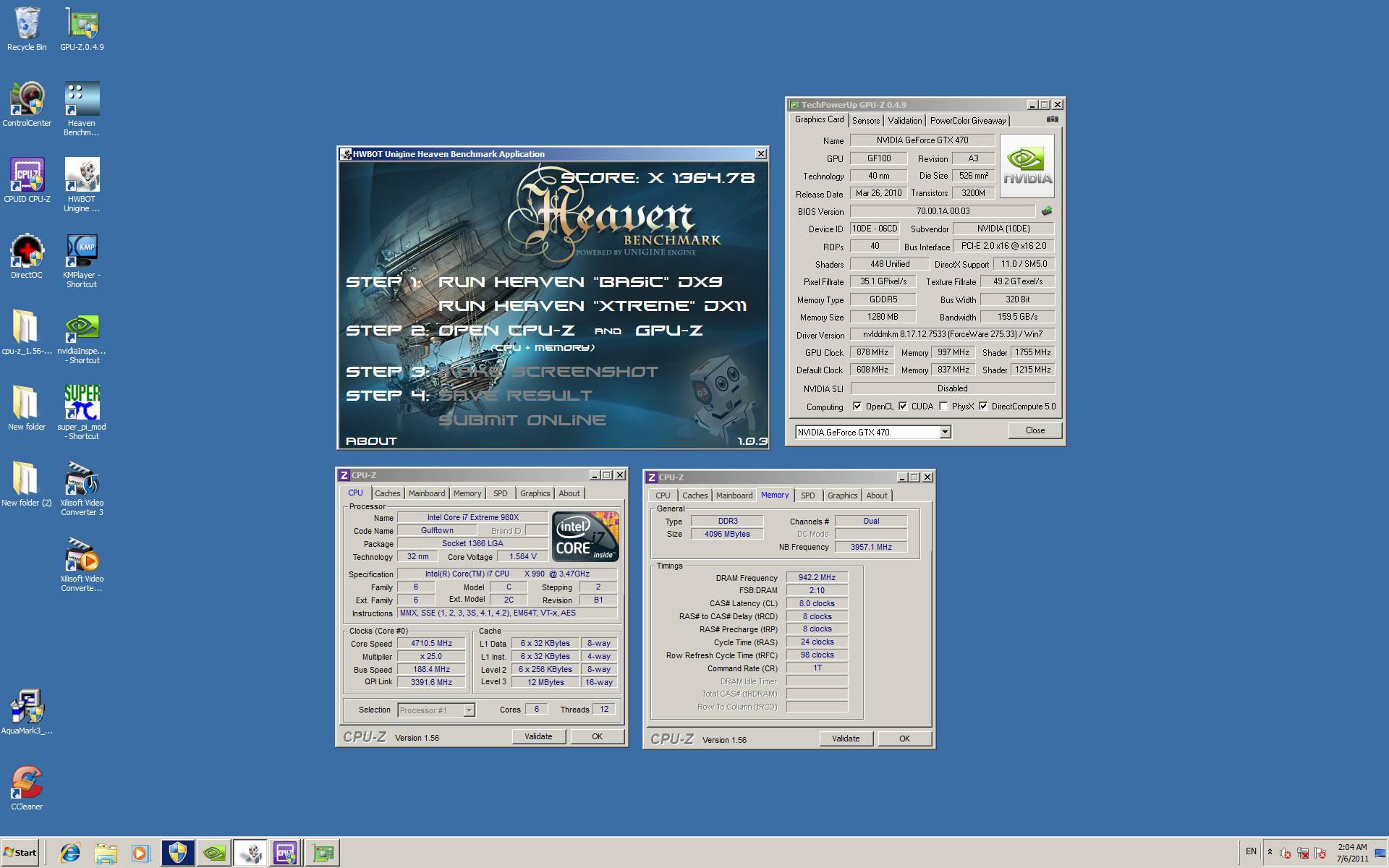Open the New folder (2) icon
Screen dimensions: 1389x868
pos(27,485)
